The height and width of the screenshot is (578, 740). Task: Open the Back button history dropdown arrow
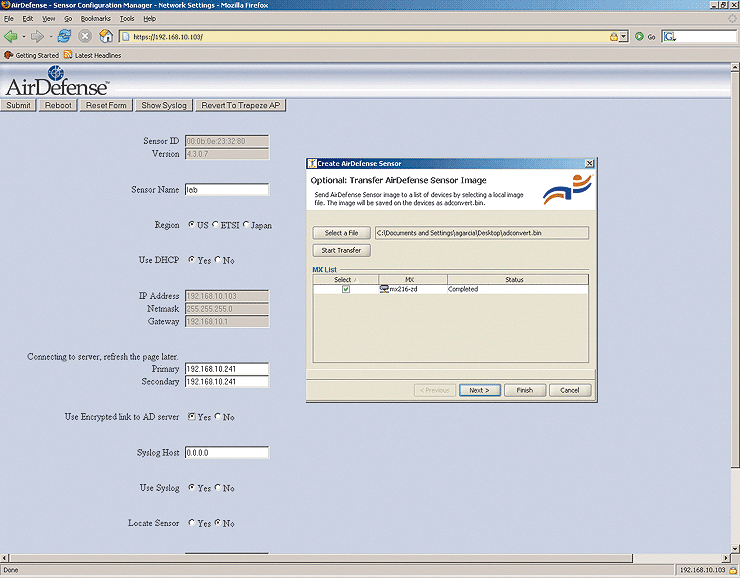click(24, 36)
